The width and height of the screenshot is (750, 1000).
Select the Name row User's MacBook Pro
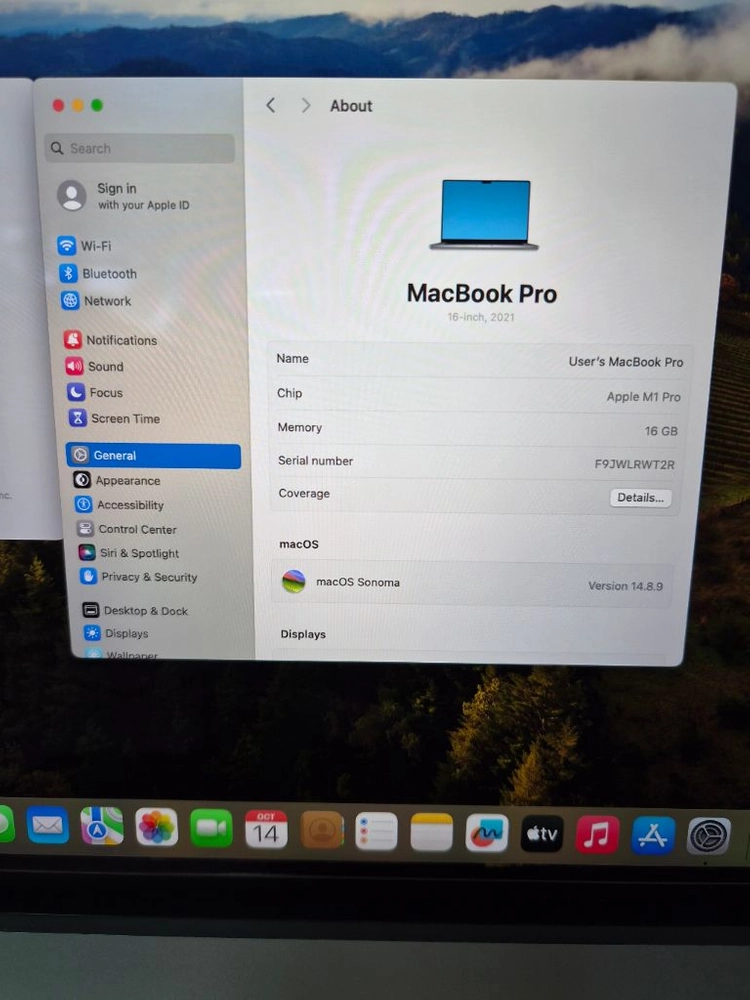pyautogui.click(x=479, y=360)
